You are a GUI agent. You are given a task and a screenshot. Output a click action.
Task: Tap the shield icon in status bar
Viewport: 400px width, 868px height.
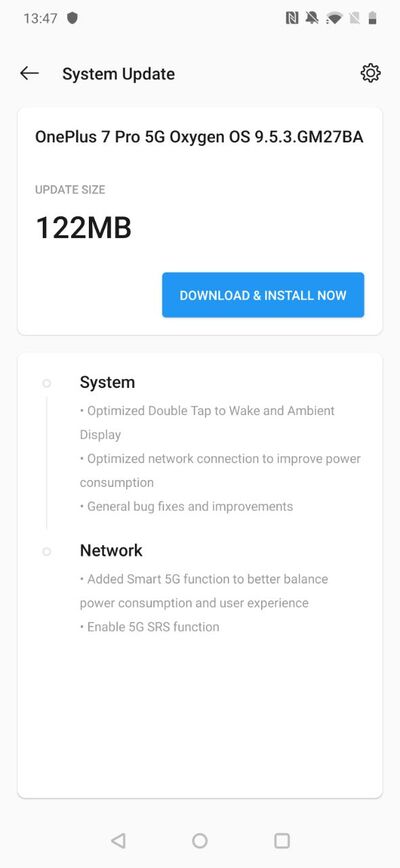tap(72, 18)
